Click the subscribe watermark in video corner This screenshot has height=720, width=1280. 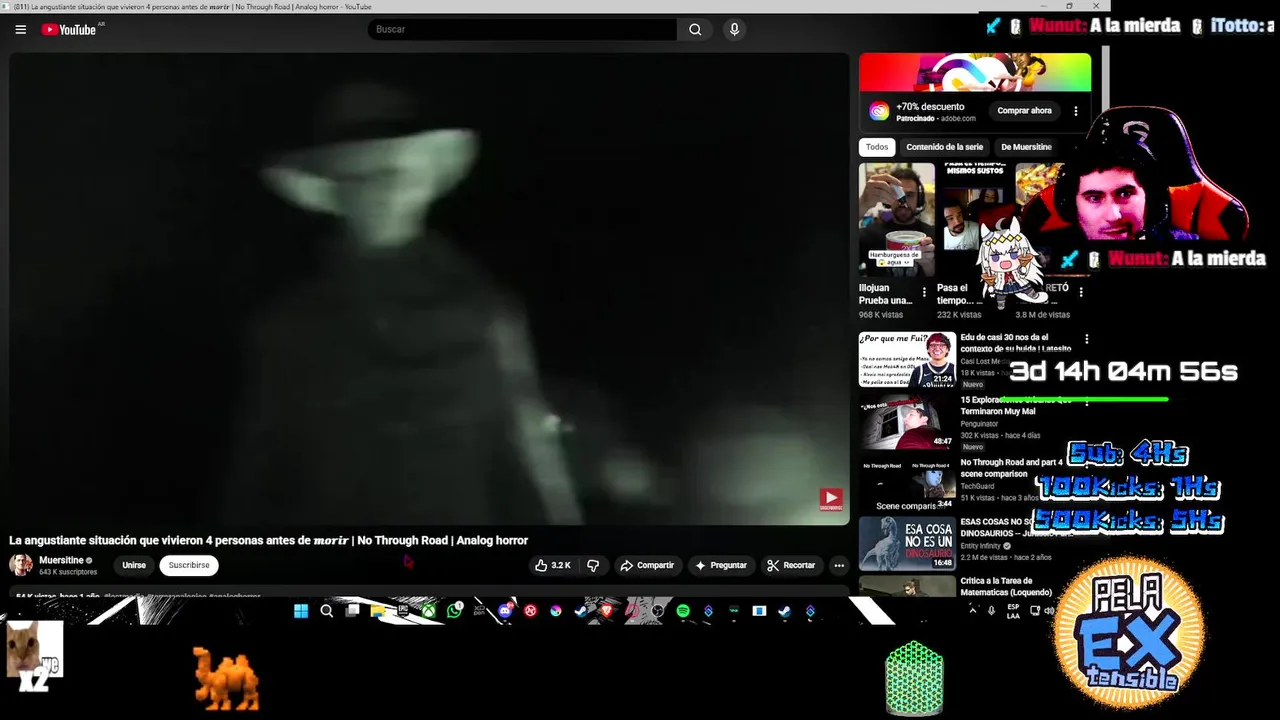(832, 499)
